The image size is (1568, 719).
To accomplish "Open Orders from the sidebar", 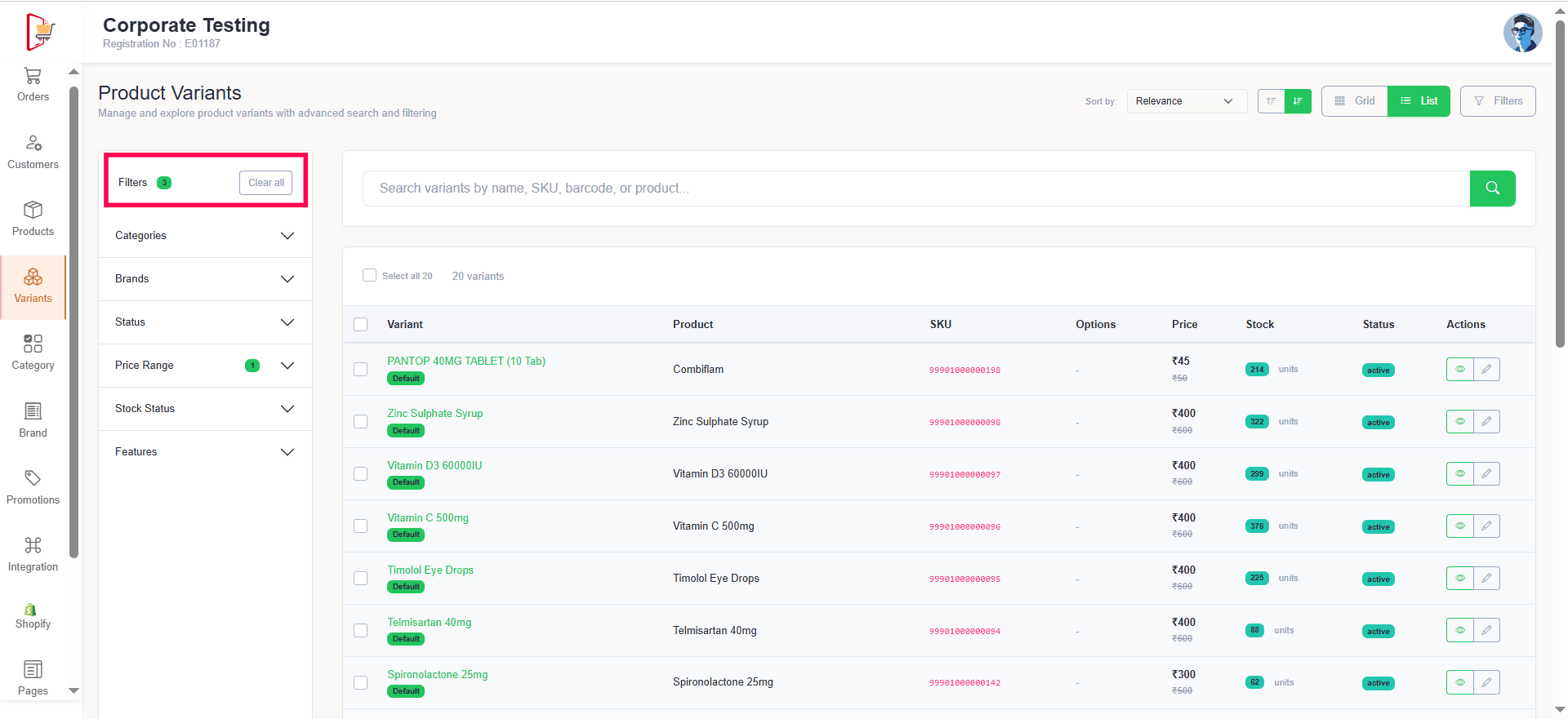I will 33,85.
